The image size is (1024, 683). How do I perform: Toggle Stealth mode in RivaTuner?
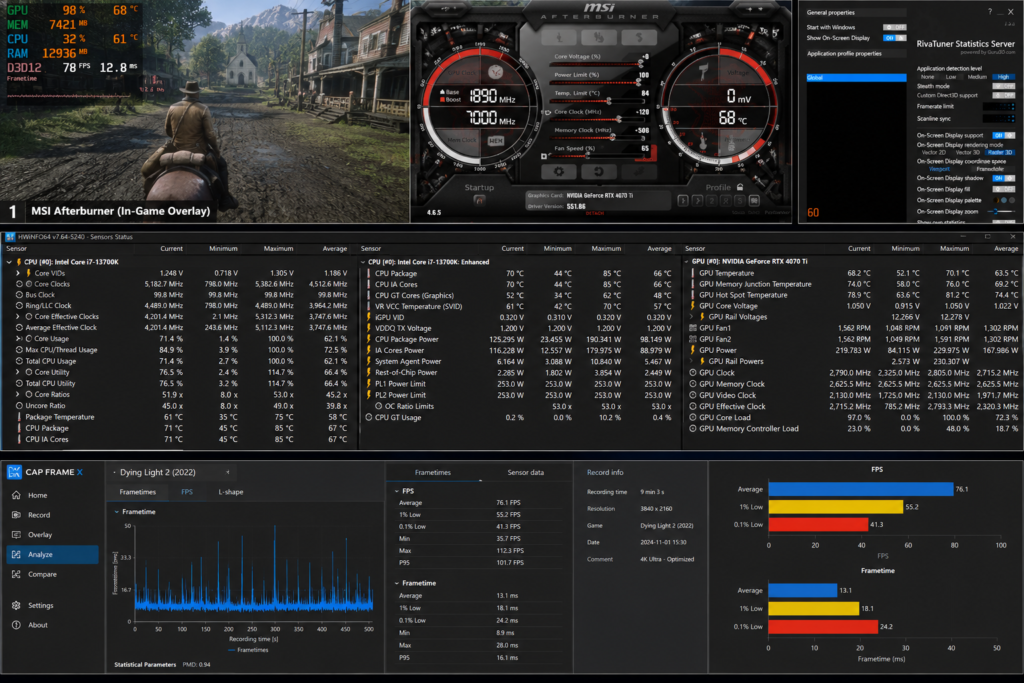[x=1003, y=86]
